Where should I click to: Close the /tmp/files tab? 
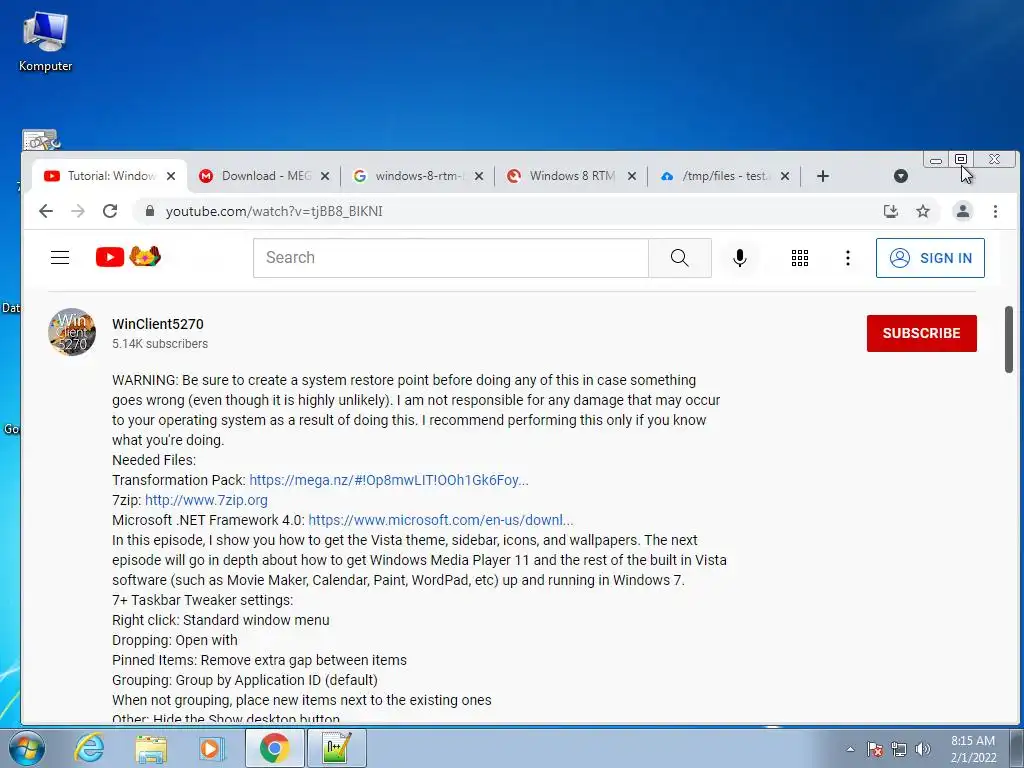coord(785,176)
